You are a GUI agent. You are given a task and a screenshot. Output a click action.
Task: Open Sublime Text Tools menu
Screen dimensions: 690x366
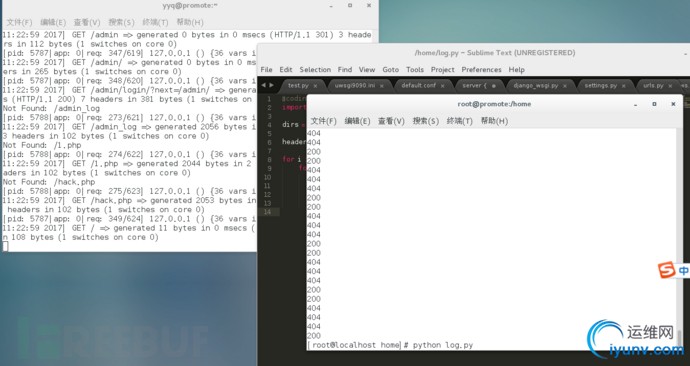[415, 70]
